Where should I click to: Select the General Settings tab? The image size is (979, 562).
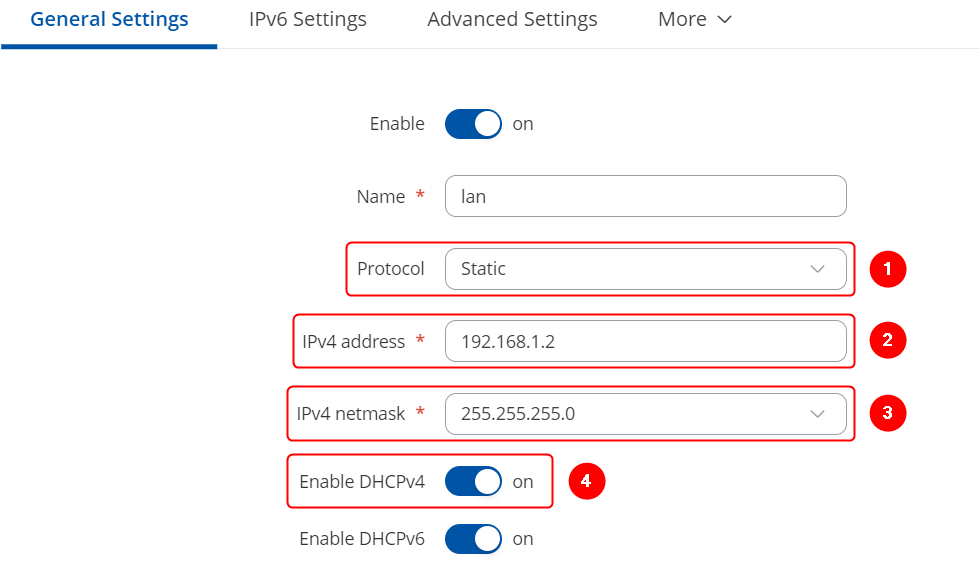click(109, 20)
